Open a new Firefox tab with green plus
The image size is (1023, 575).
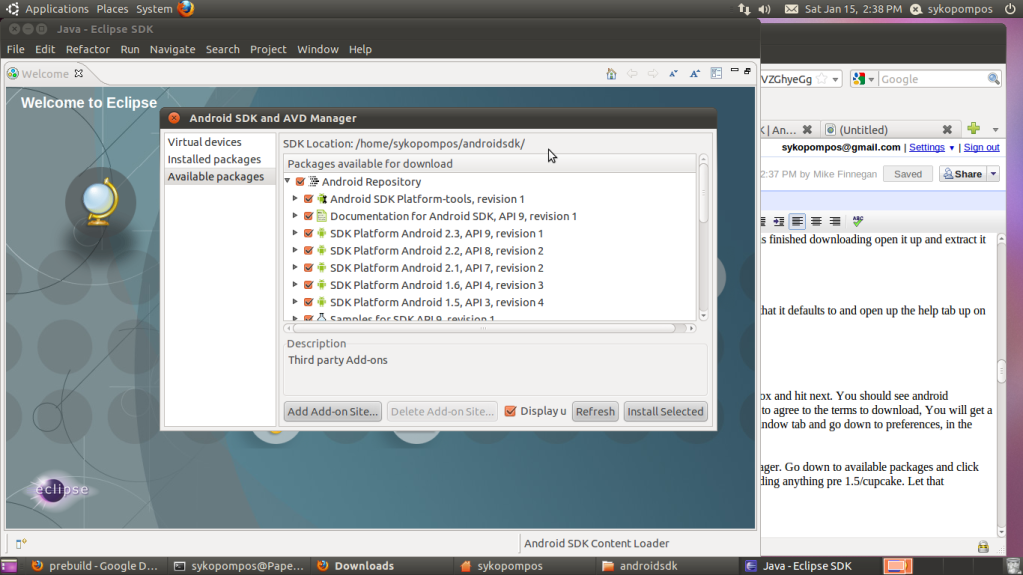[973, 129]
